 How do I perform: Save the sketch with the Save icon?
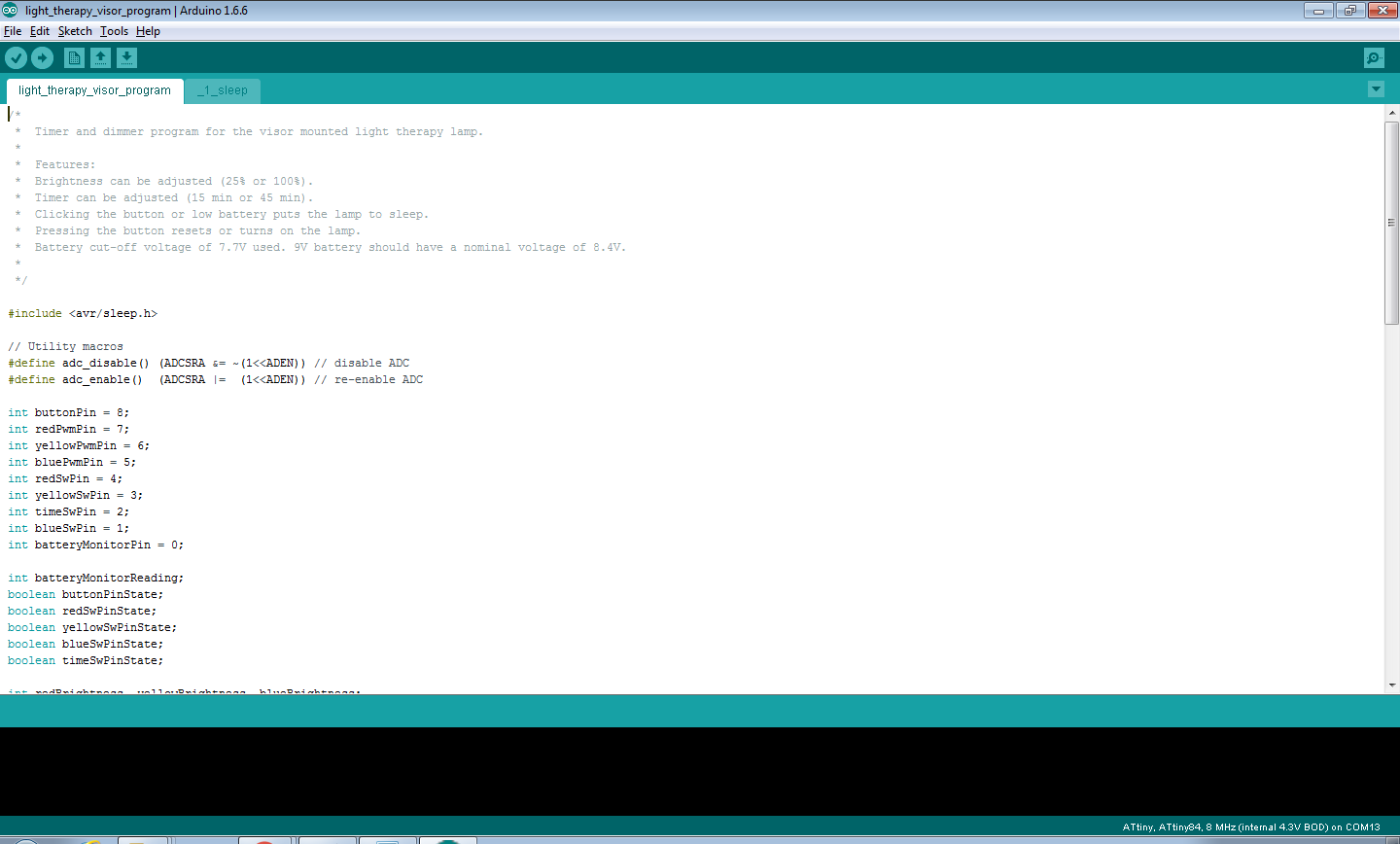coord(126,57)
